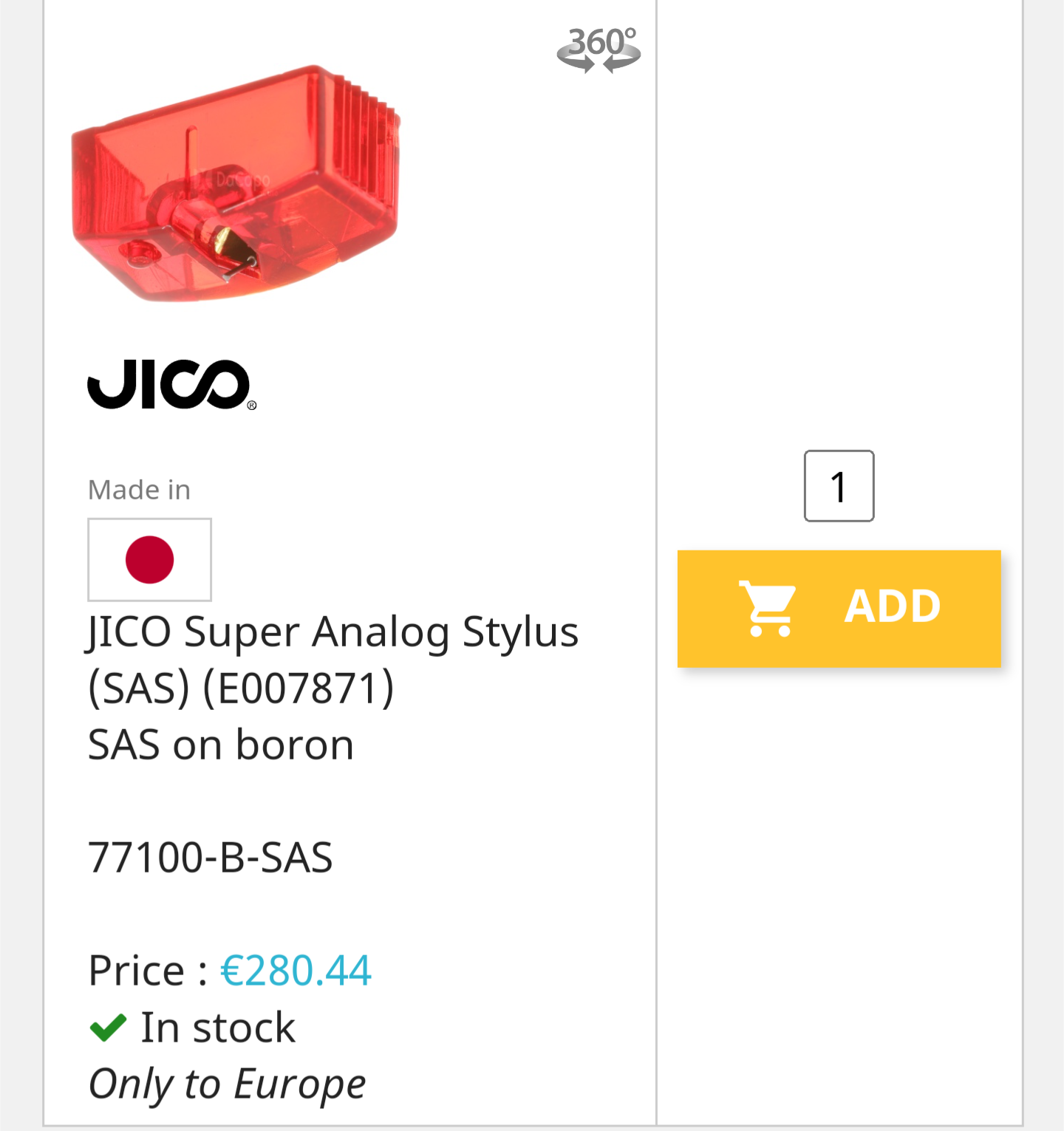Click the green in-stock checkmark
Viewport: 1064px width, 1131px height.
(108, 1028)
